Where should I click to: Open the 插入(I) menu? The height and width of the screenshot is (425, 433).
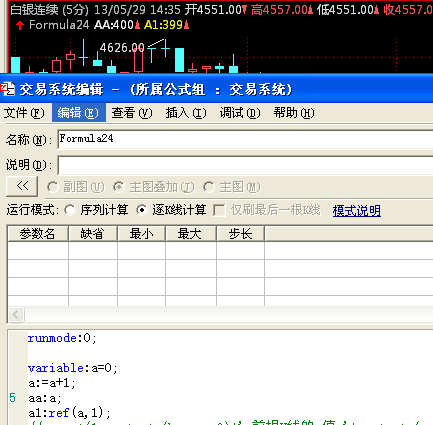click(186, 113)
